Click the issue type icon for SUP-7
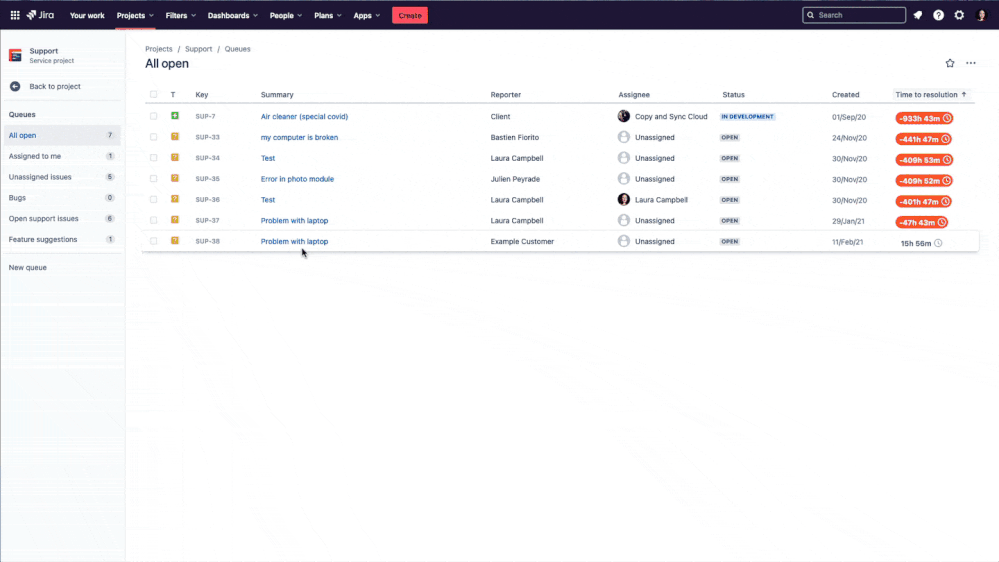 point(175,116)
